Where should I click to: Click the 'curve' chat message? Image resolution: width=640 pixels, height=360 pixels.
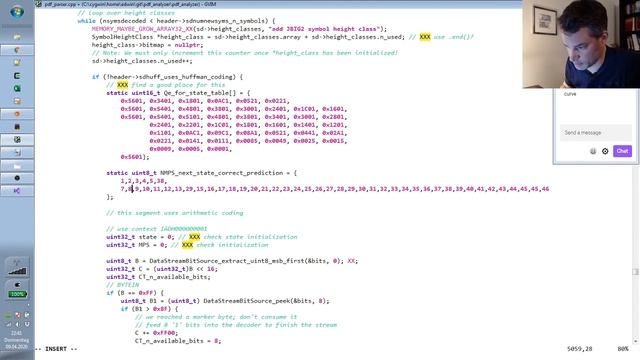(570, 94)
